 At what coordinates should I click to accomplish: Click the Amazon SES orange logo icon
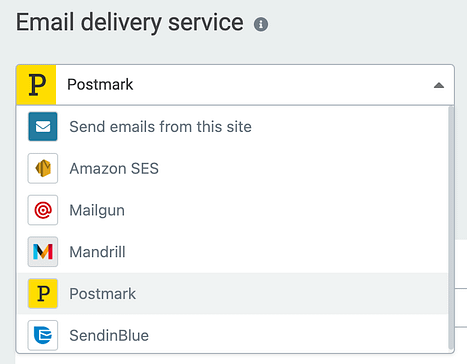coord(43,168)
